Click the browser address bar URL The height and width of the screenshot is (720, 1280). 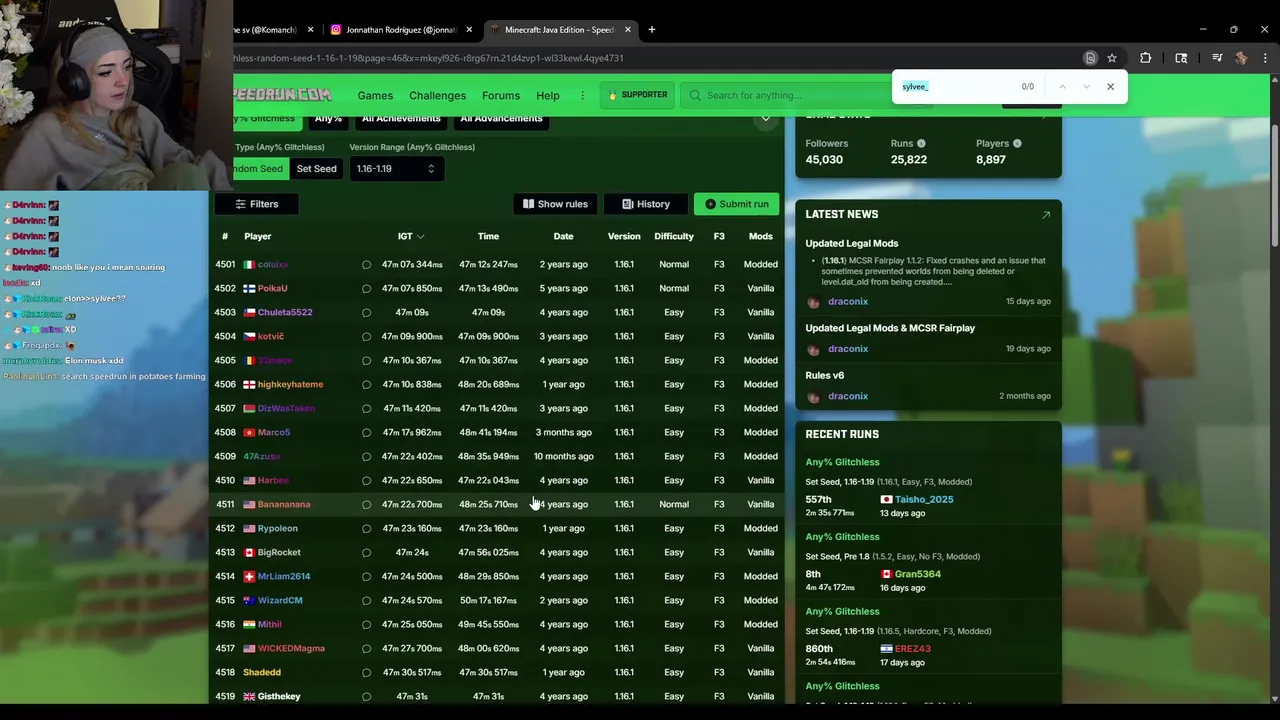pos(430,58)
